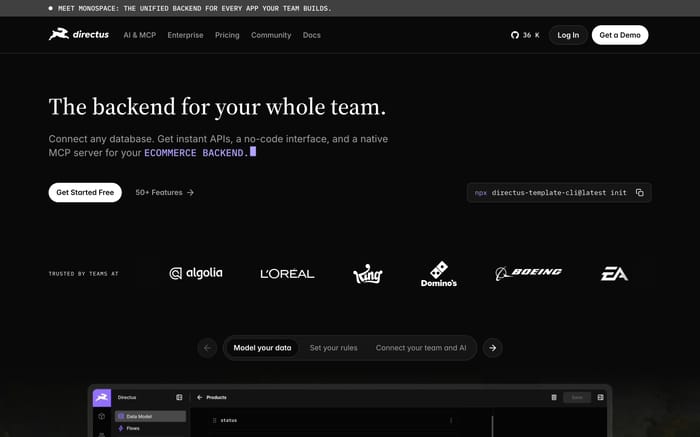Click Get Started Free button
The height and width of the screenshot is (437, 700).
(85, 192)
